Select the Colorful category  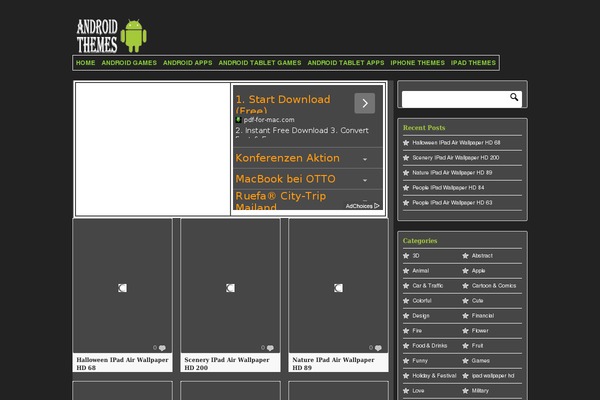point(422,300)
